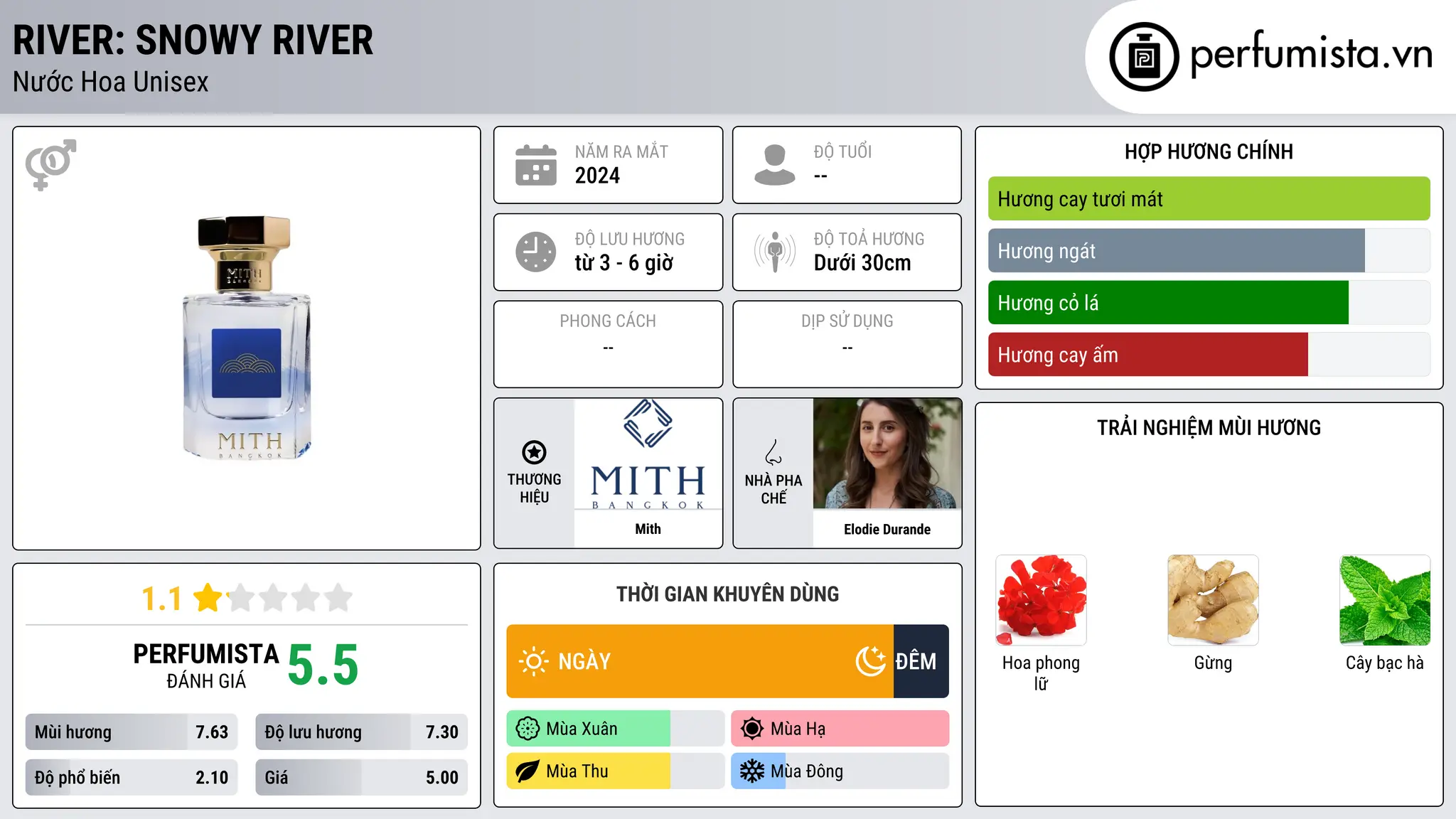
Task: Click the star badge icon above Thương hiệu
Action: [534, 451]
